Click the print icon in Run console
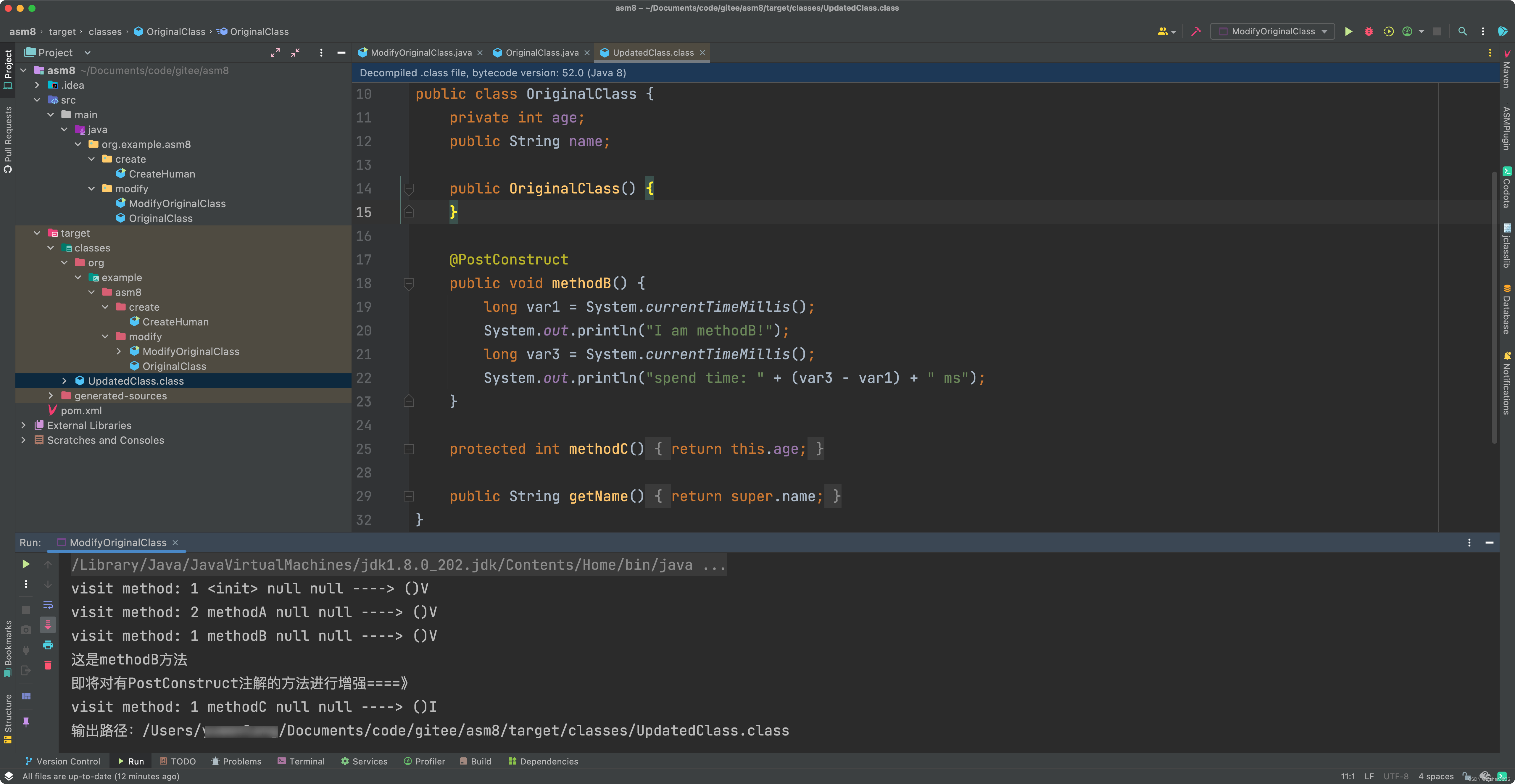The width and height of the screenshot is (1515, 784). tap(48, 645)
